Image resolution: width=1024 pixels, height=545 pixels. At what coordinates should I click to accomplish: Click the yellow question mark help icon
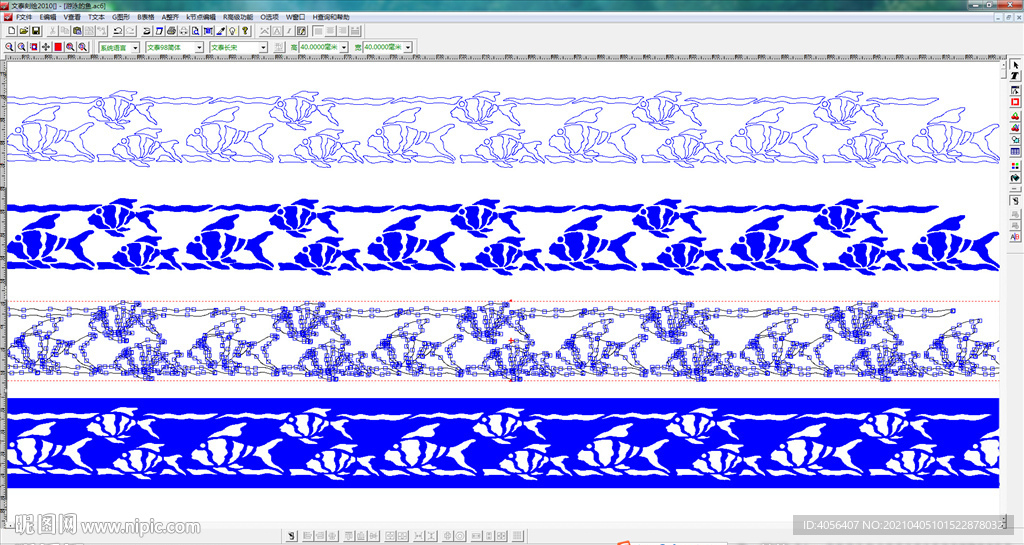245,32
